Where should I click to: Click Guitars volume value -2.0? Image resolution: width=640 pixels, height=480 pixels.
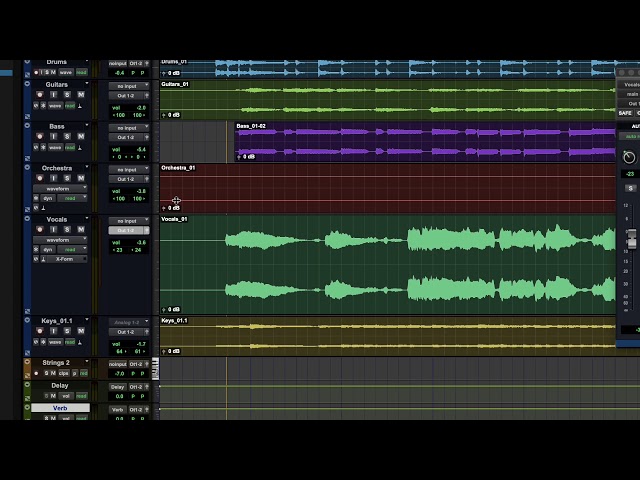pyautogui.click(x=141, y=108)
